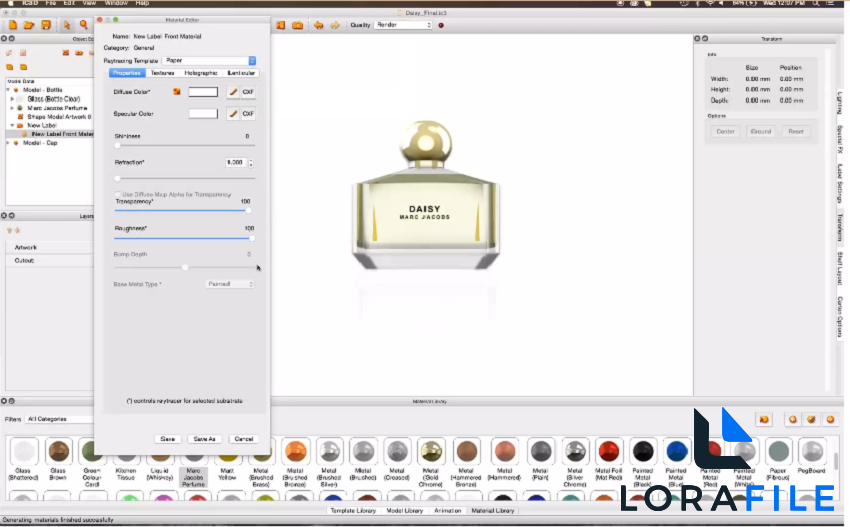Click the Ground button in Transform panel
The image size is (850, 527).
(761, 131)
